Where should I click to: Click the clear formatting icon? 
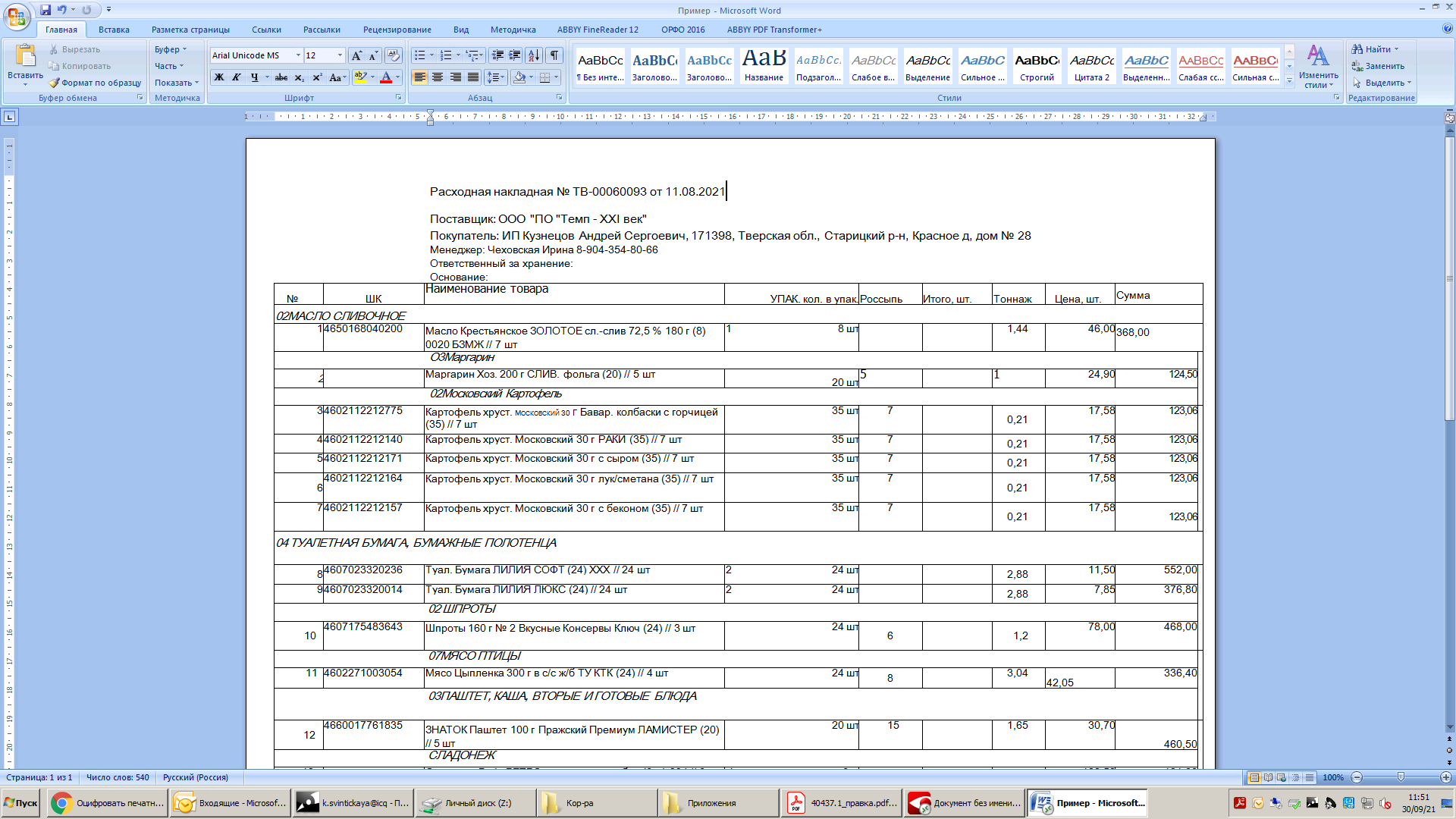pos(393,55)
